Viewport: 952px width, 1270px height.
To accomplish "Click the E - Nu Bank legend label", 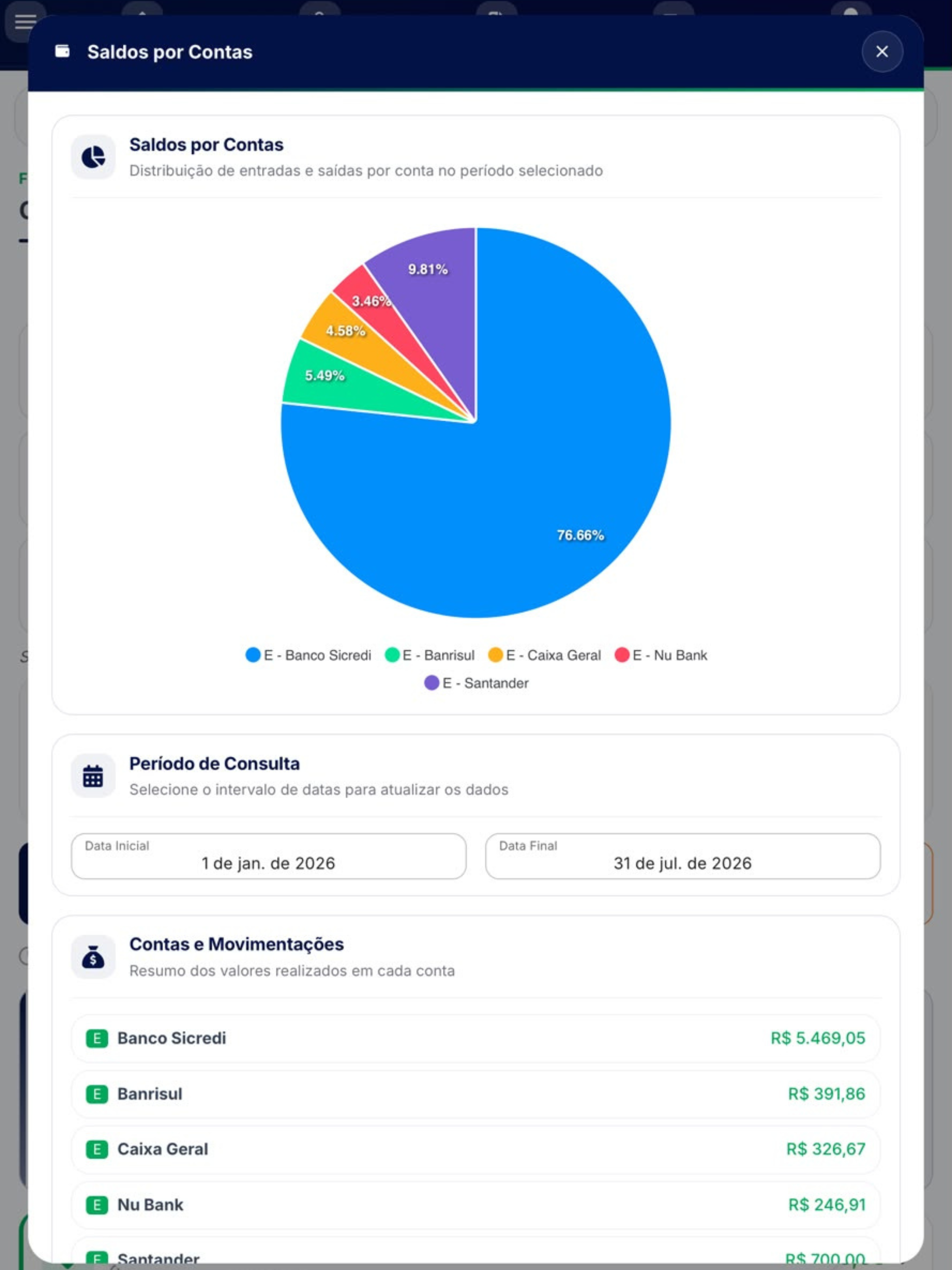I will point(670,655).
